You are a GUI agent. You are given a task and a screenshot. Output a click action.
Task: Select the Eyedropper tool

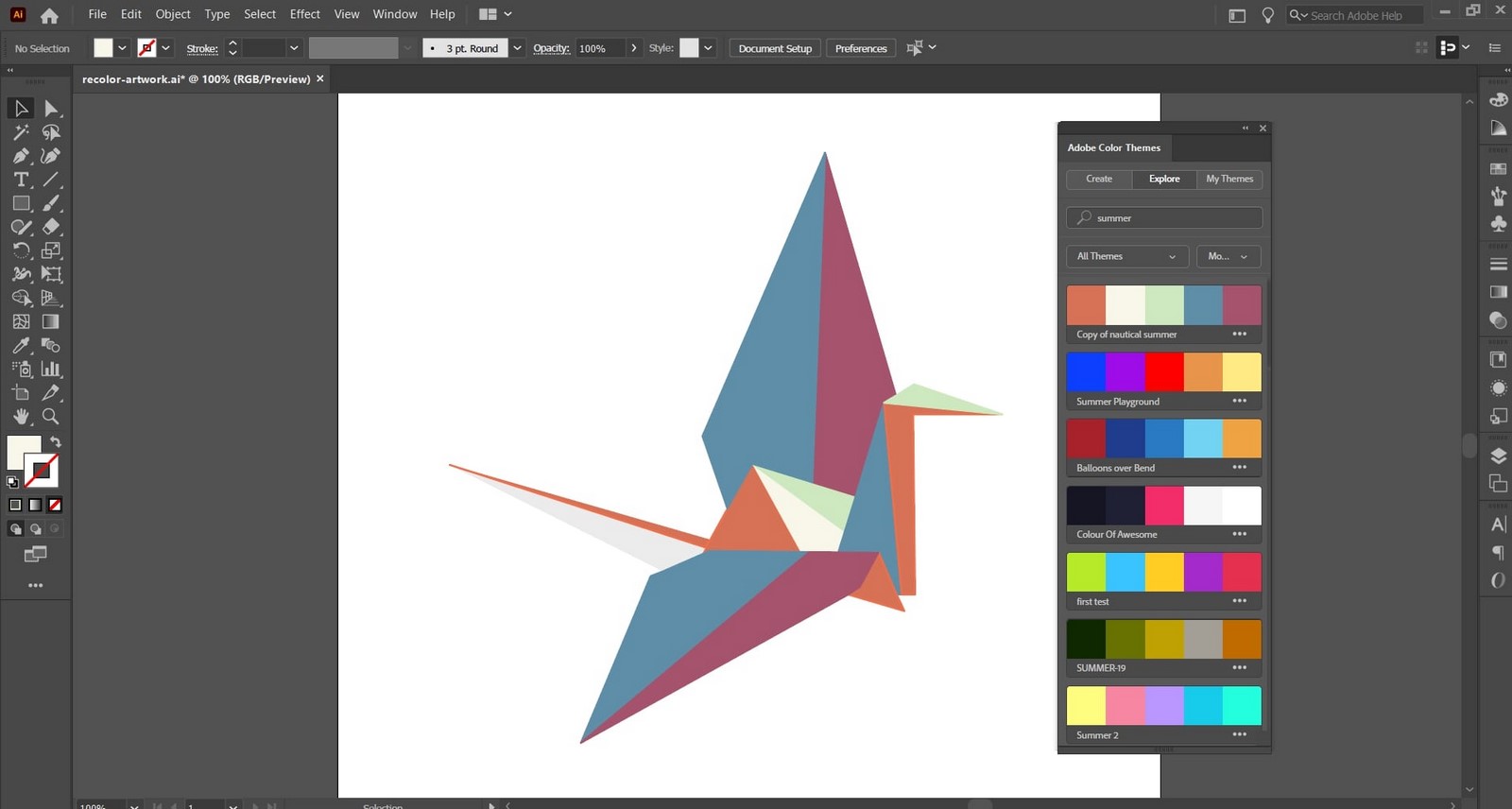[21, 345]
